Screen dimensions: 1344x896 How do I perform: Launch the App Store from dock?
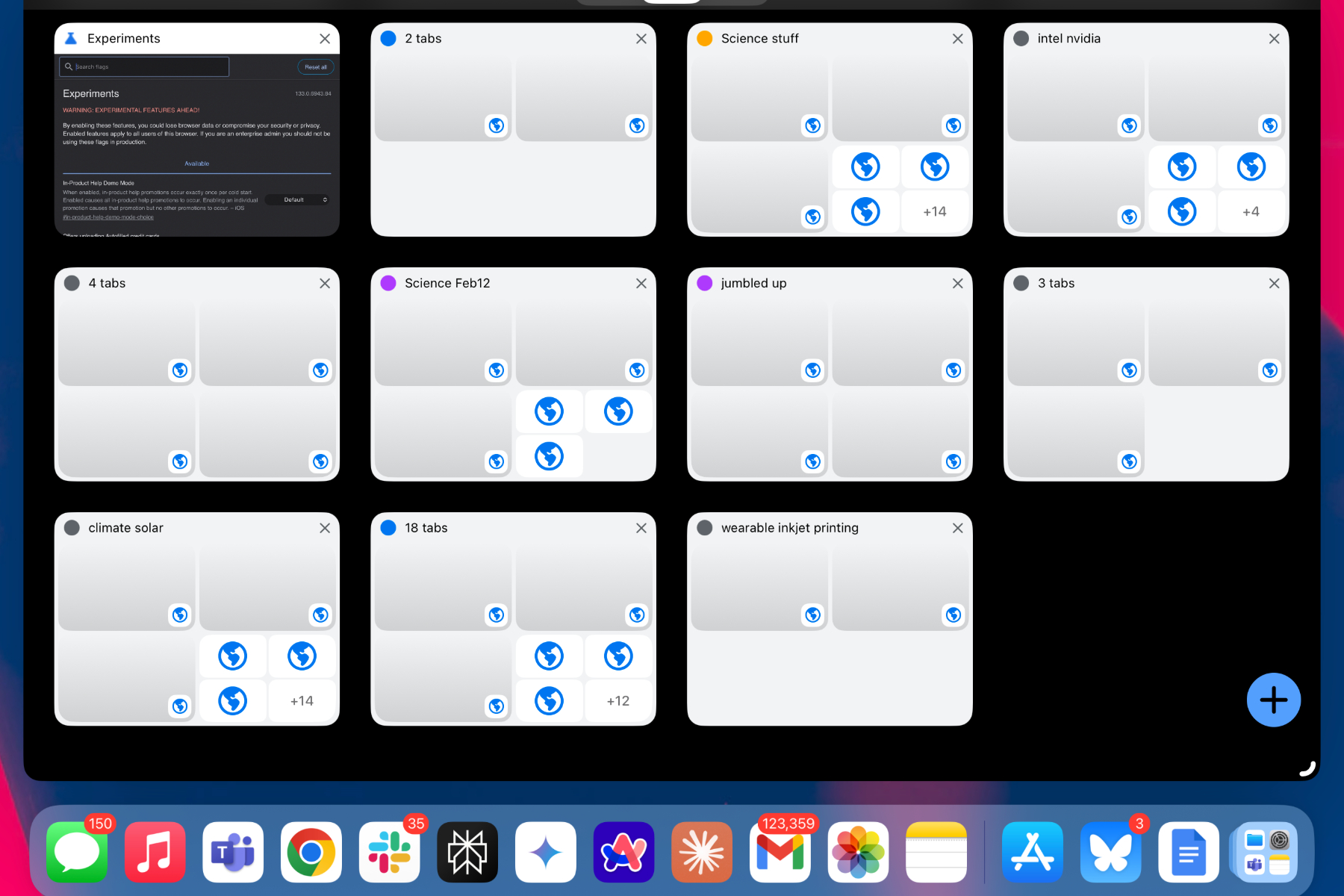click(1032, 852)
